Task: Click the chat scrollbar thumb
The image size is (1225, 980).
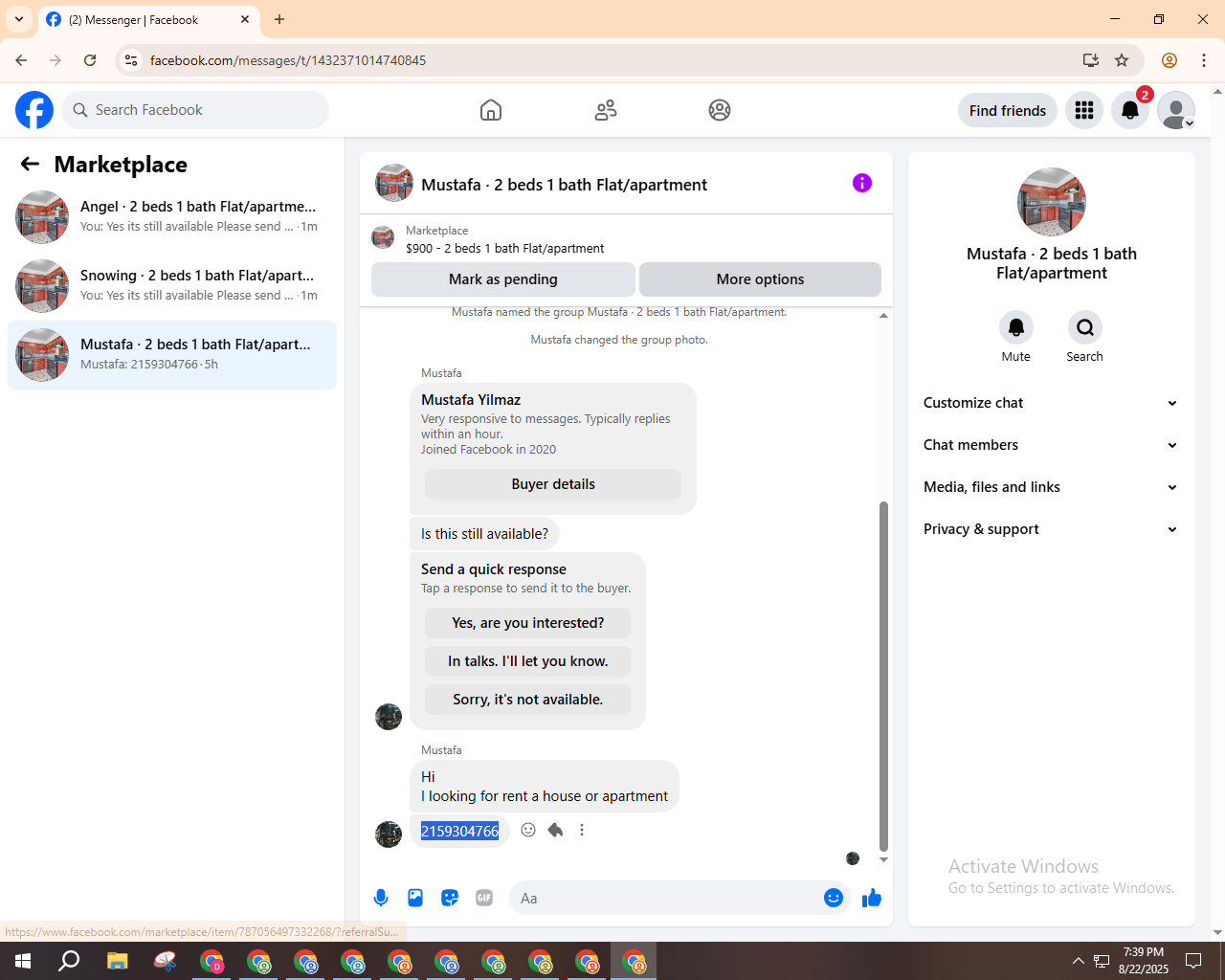Action: pyautogui.click(x=883, y=676)
